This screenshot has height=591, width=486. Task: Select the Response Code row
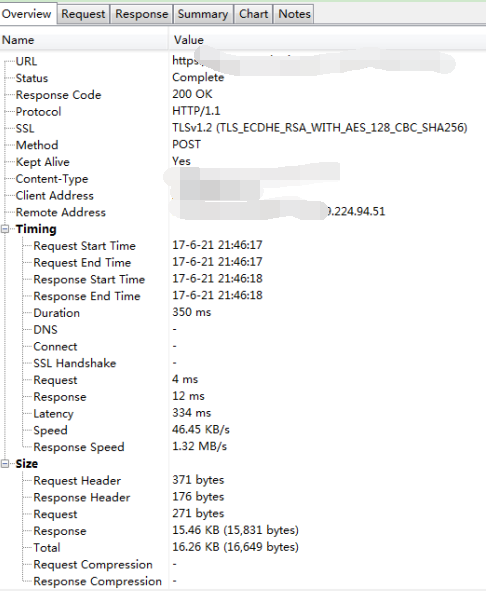point(243,95)
